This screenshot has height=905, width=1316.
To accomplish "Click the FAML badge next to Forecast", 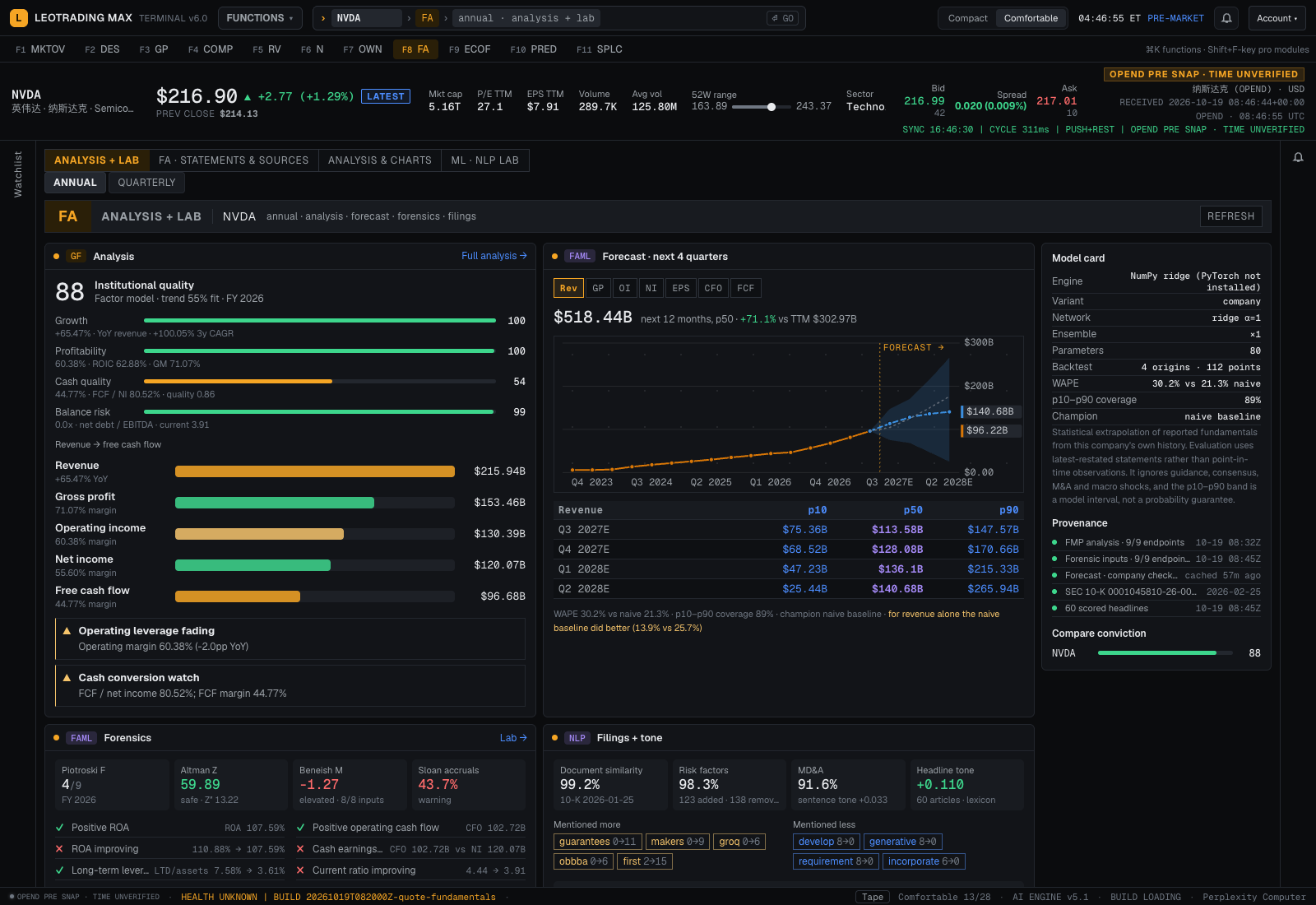I will (580, 257).
